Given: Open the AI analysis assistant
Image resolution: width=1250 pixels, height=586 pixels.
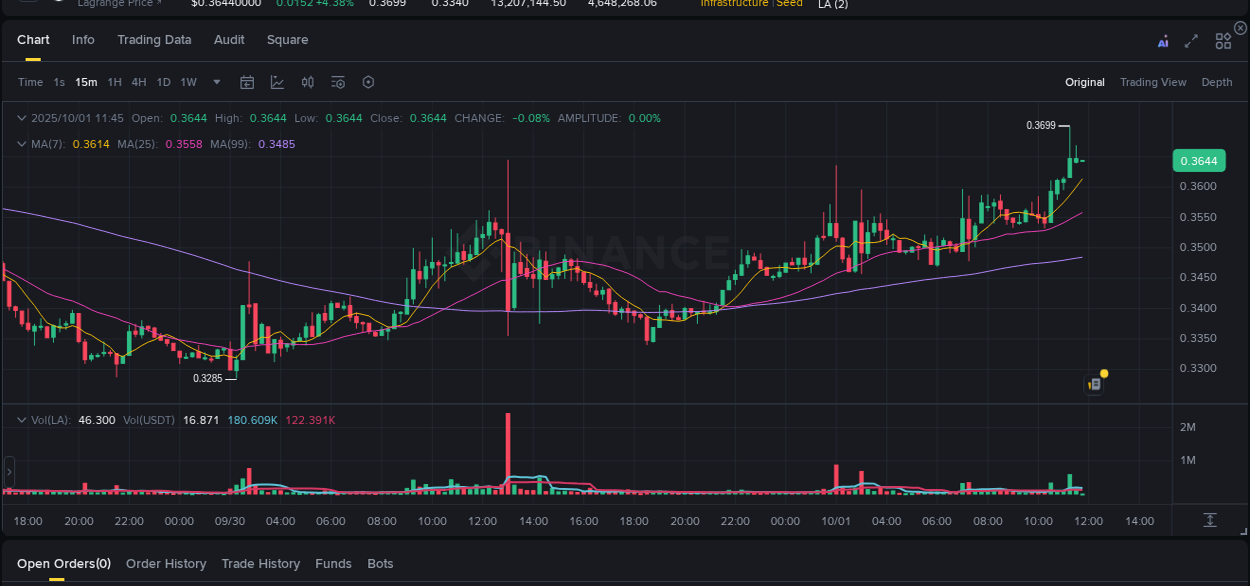Looking at the screenshot, I should click(x=1163, y=40).
